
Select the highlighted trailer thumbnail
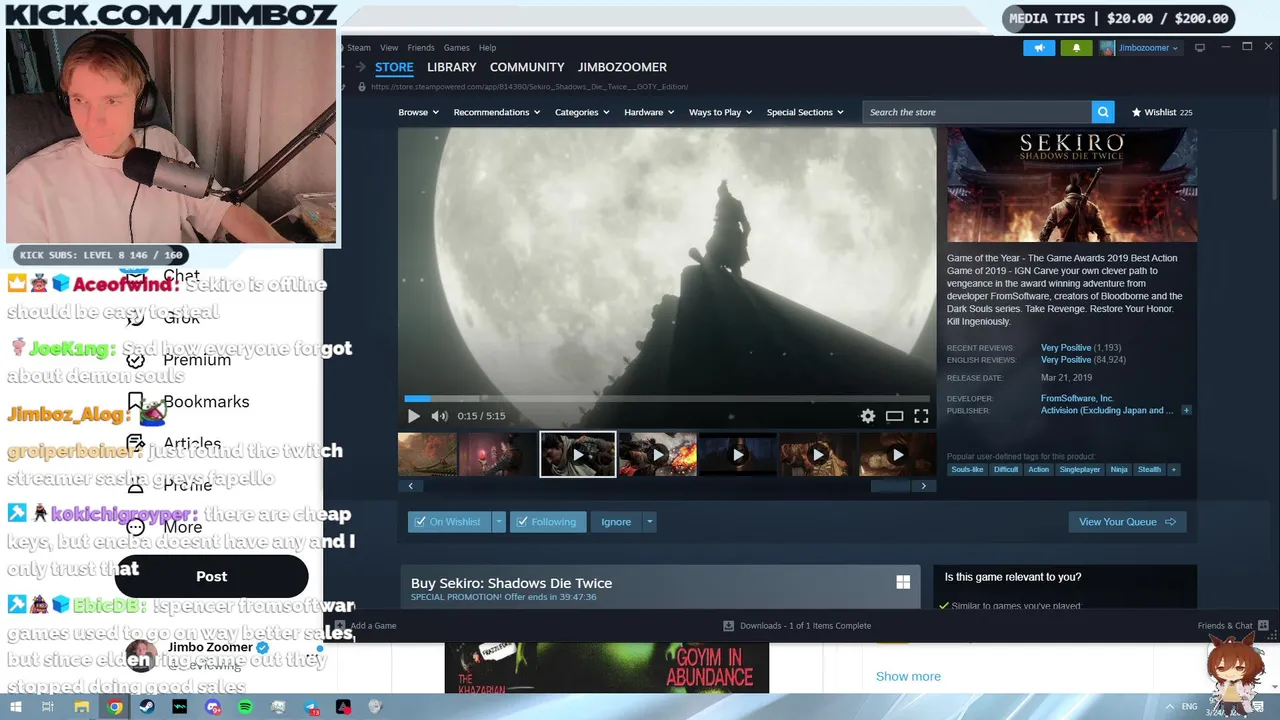[578, 454]
